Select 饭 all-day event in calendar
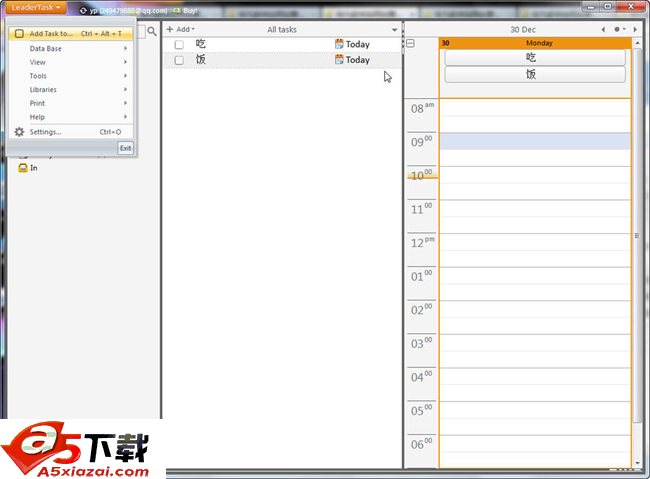 click(535, 75)
